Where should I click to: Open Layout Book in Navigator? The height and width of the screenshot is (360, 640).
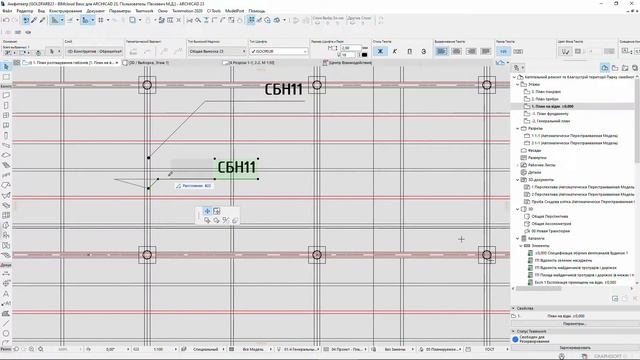coord(625,68)
